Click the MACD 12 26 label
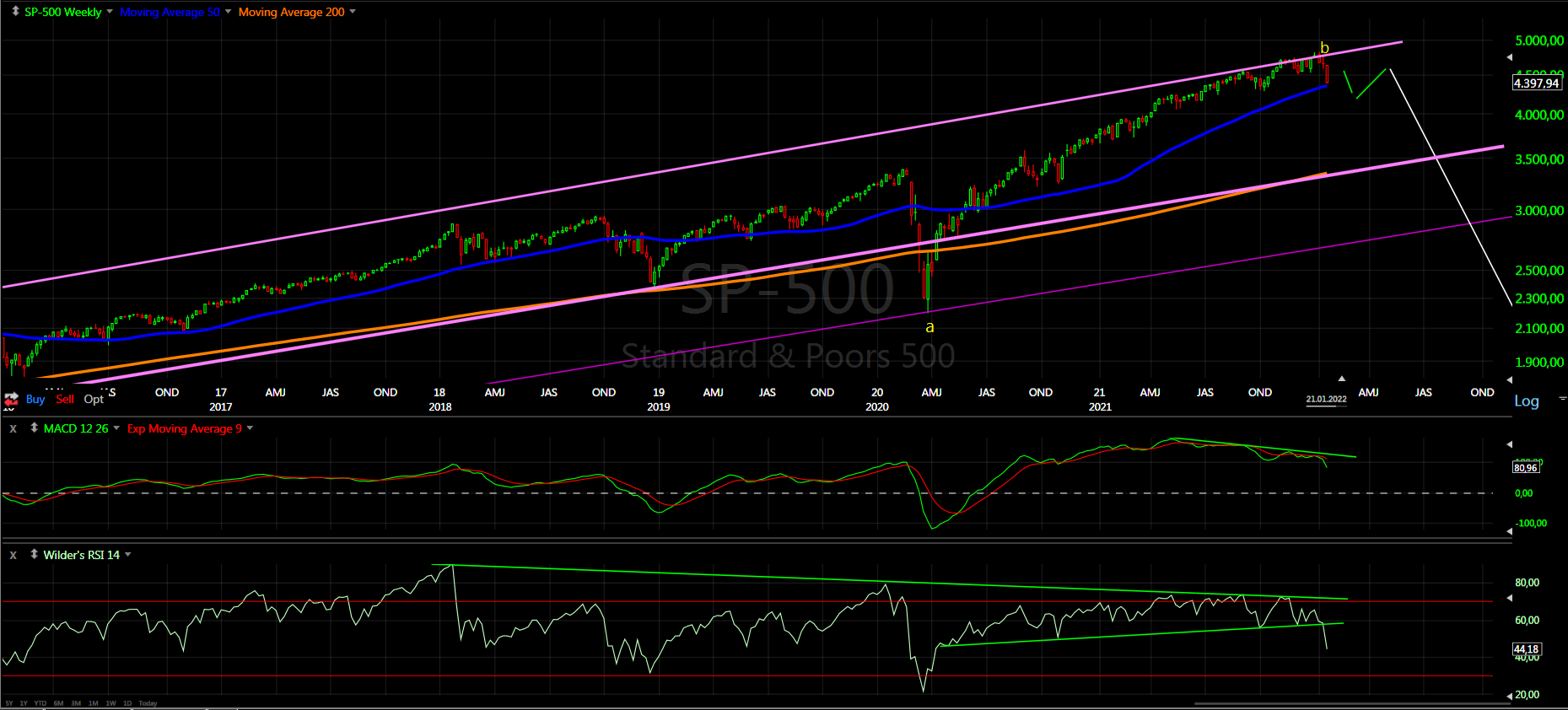The width and height of the screenshot is (1568, 710). pos(76,428)
